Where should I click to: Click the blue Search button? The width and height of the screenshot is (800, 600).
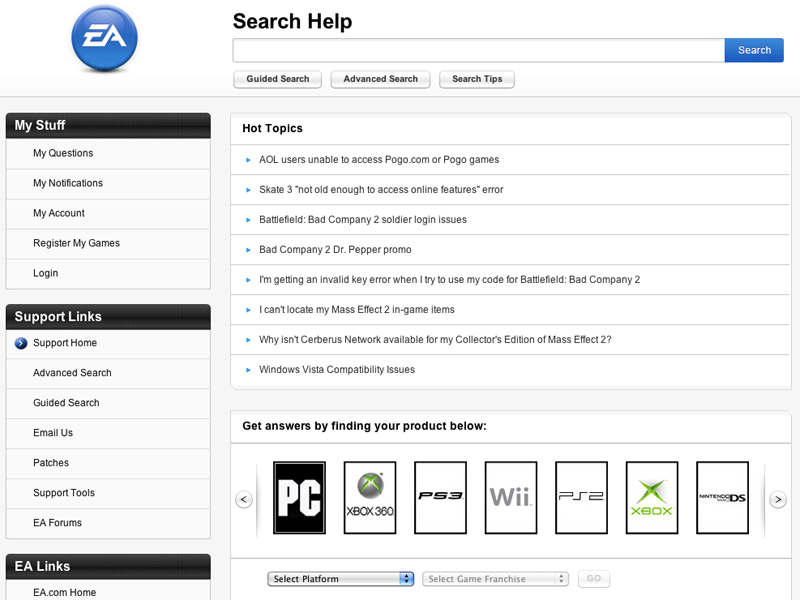coord(754,50)
